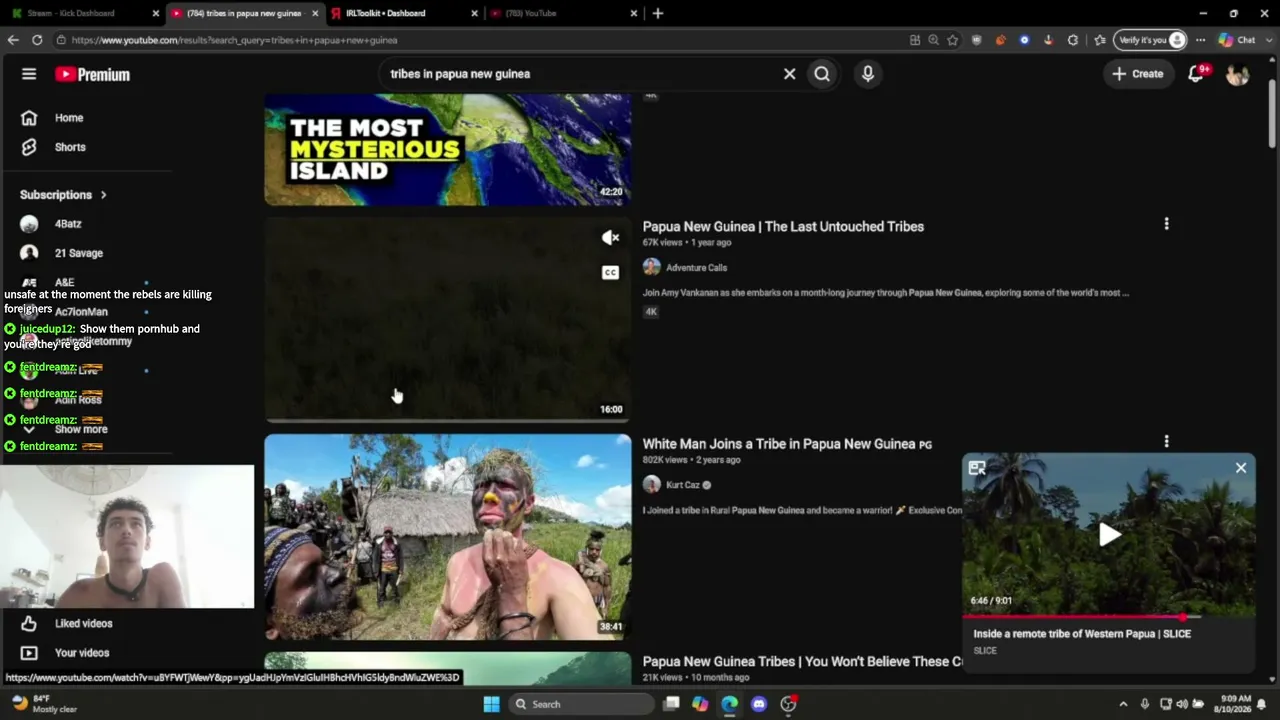Open YouTube notifications bell

pos(1196,74)
